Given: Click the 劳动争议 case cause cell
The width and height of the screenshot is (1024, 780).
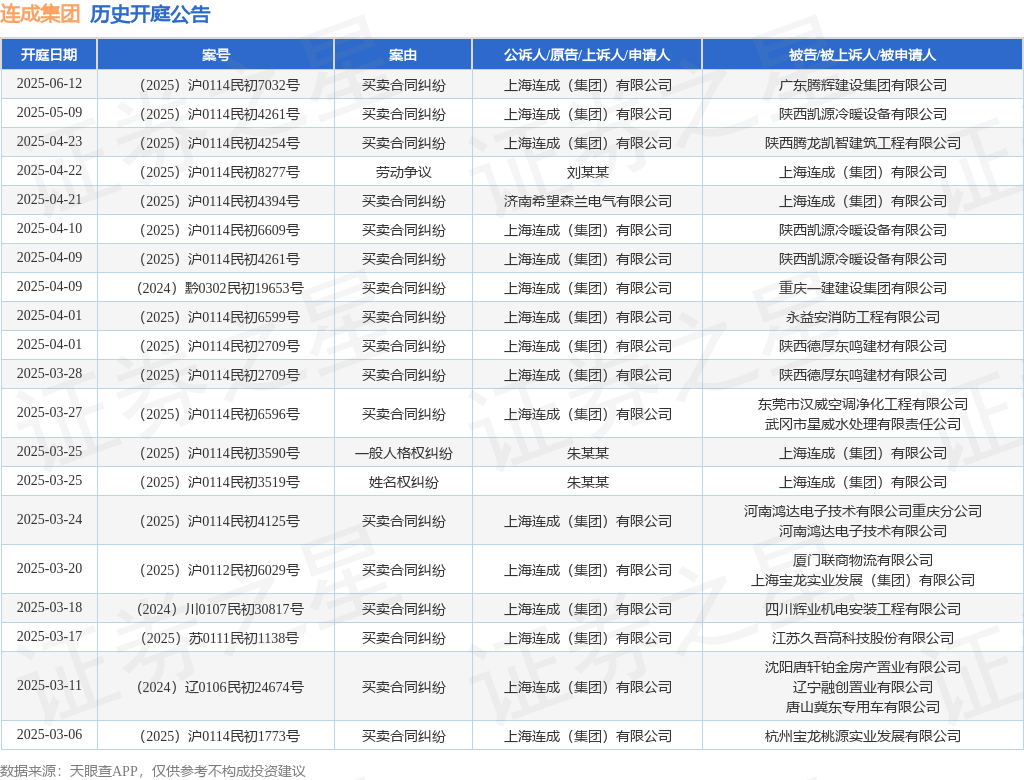Looking at the screenshot, I should point(404,172).
